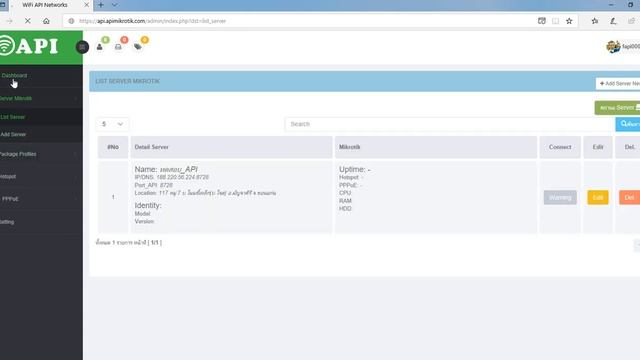Open the favorites hub icon
The height and width of the screenshot is (360, 640).
click(595, 21)
